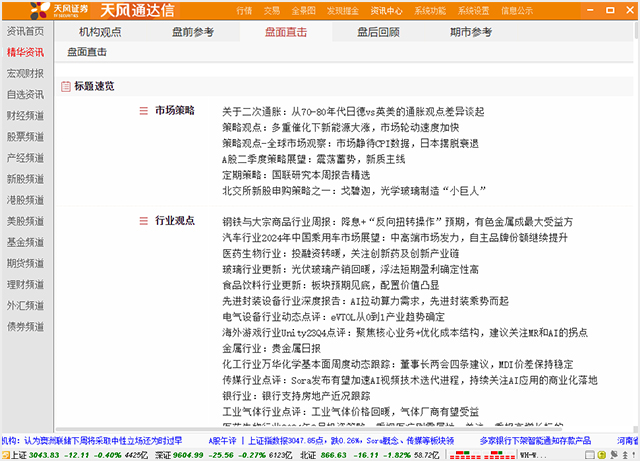
Task: Open the 发现掘金 menu
Action: point(343,11)
